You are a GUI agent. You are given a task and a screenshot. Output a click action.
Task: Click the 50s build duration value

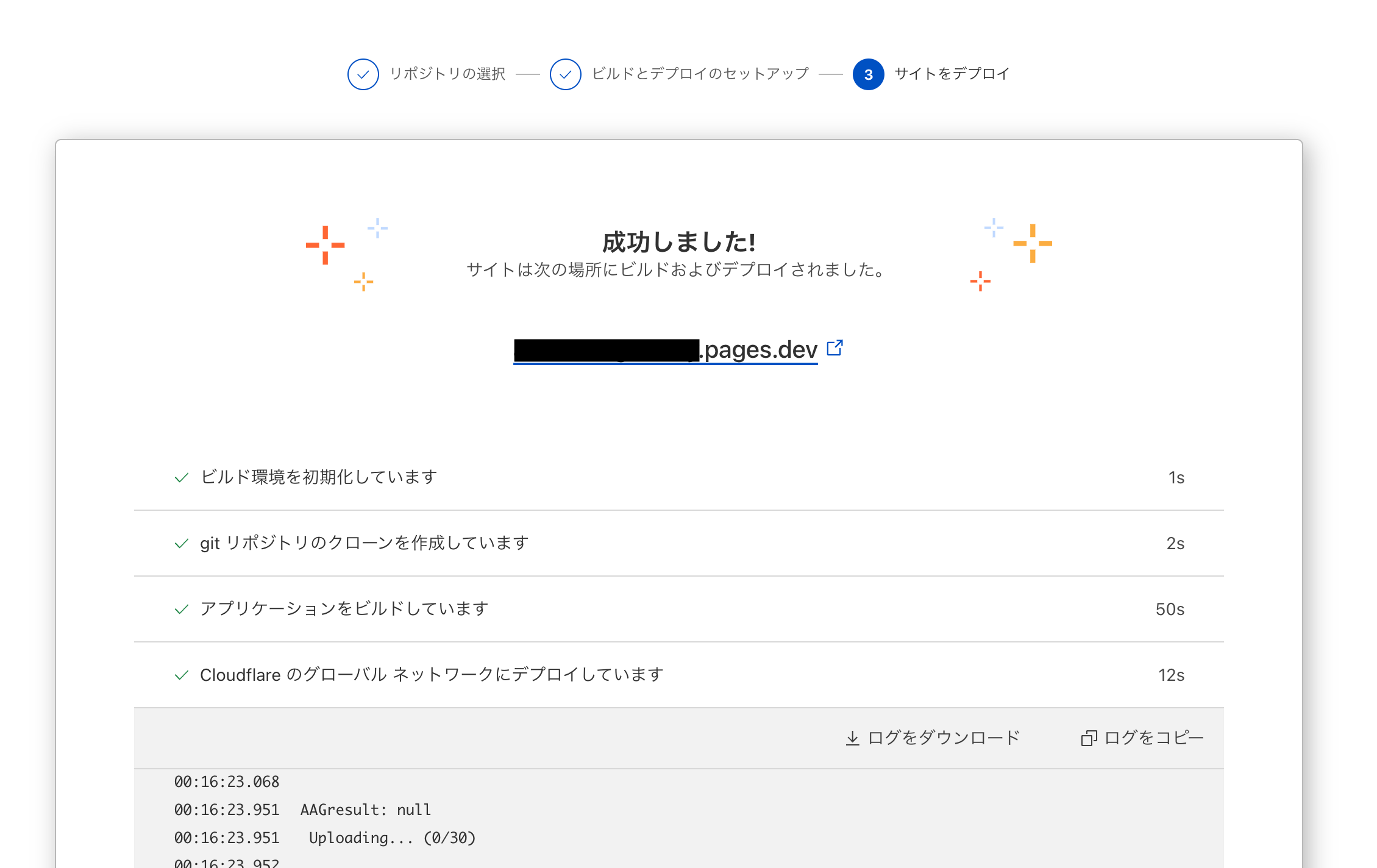(1170, 610)
